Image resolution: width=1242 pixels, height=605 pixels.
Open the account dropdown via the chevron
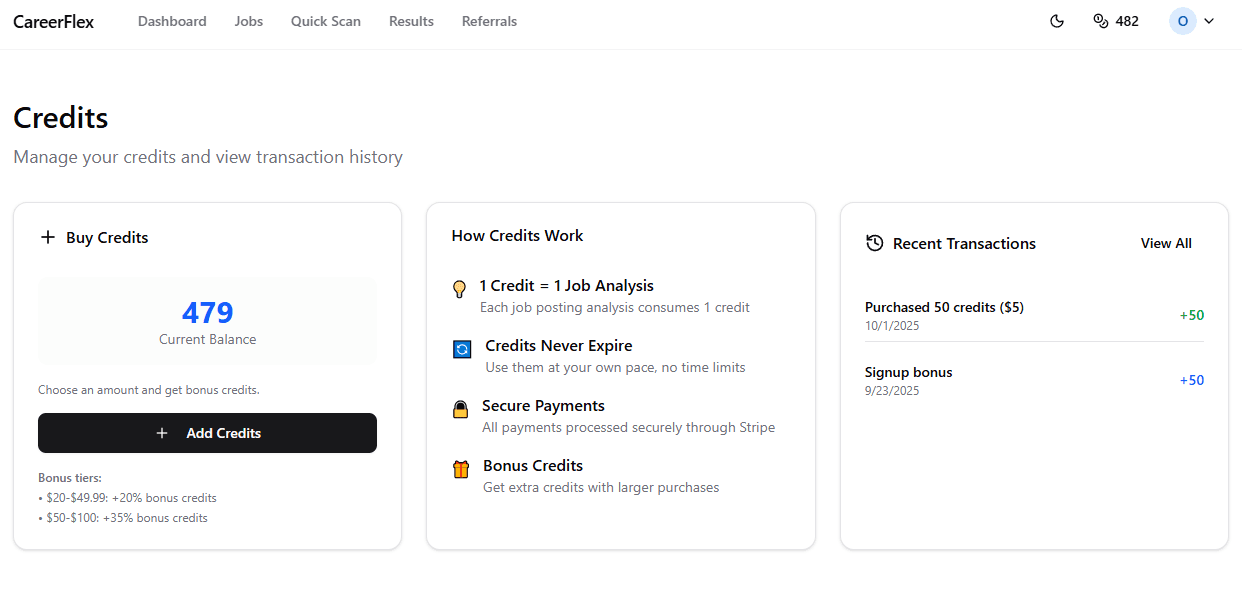[x=1208, y=20]
